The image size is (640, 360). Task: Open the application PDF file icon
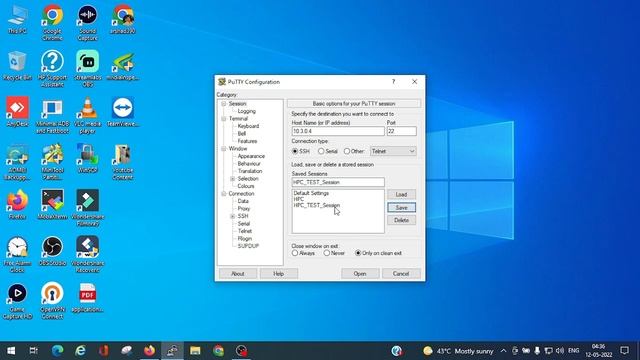pos(87,297)
